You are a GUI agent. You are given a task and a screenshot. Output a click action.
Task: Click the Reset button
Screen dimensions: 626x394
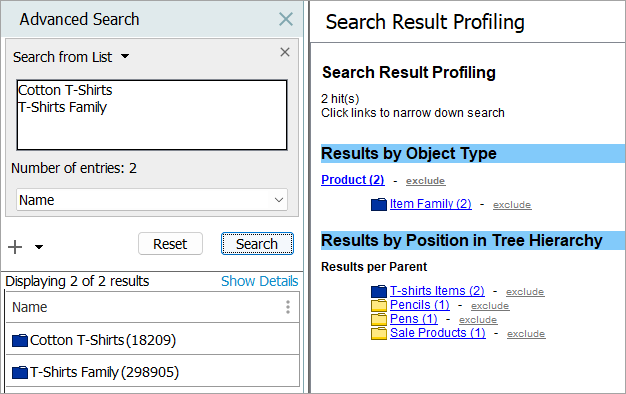[x=170, y=244]
